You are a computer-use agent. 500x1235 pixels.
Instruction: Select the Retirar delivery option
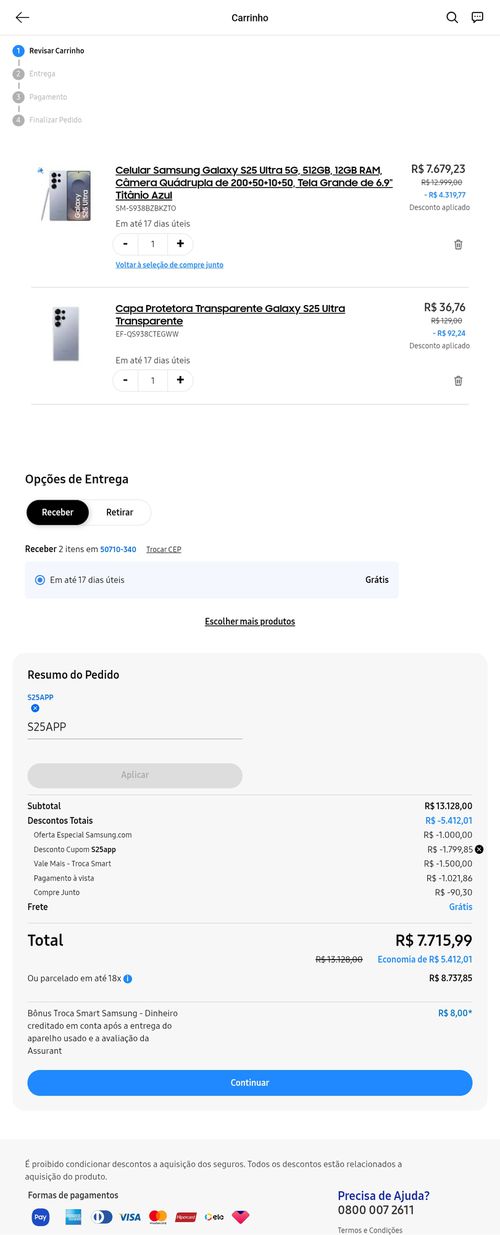120,512
